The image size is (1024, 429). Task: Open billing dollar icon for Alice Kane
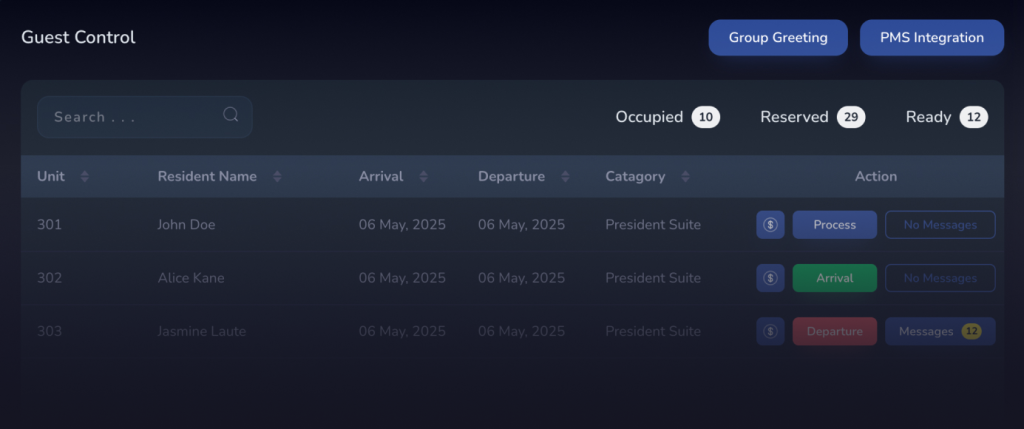tap(771, 278)
